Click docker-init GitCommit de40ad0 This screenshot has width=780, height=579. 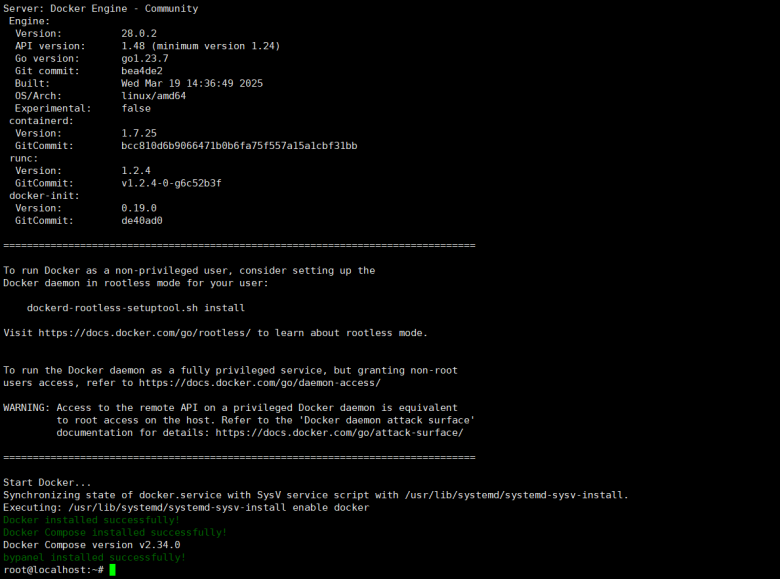(x=142, y=220)
